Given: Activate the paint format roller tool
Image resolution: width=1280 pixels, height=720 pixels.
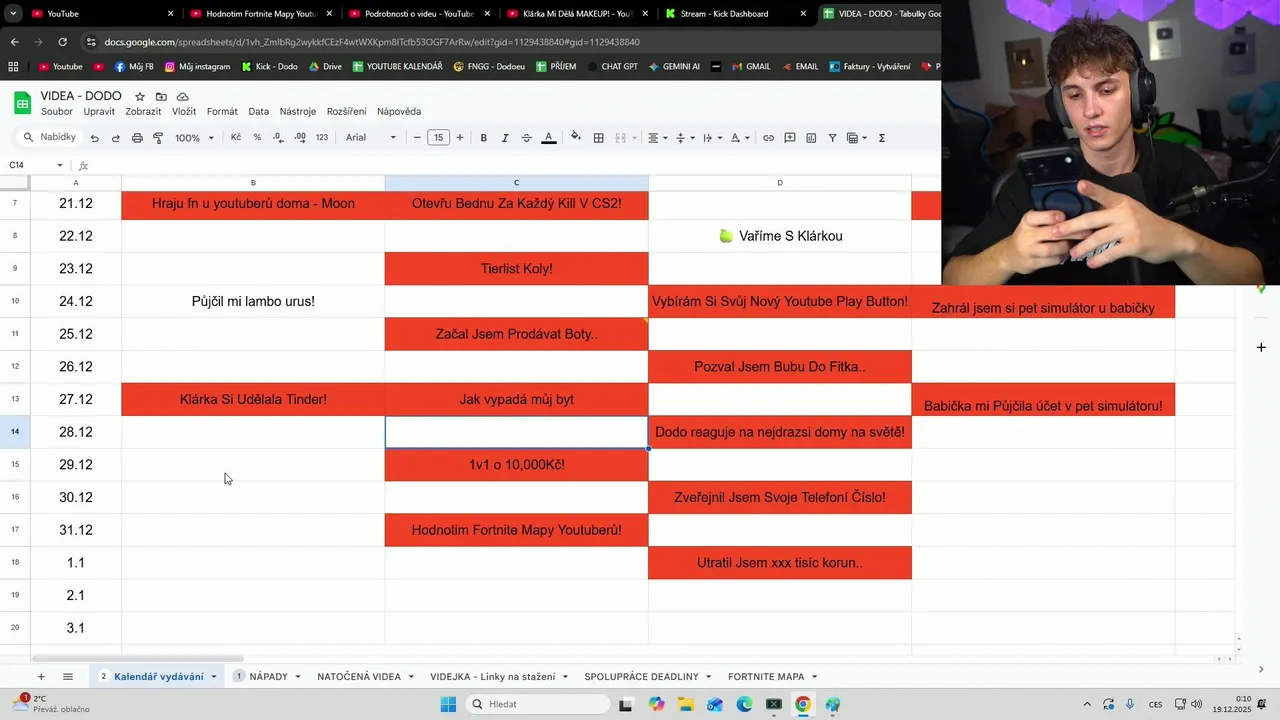Looking at the screenshot, I should tap(158, 138).
